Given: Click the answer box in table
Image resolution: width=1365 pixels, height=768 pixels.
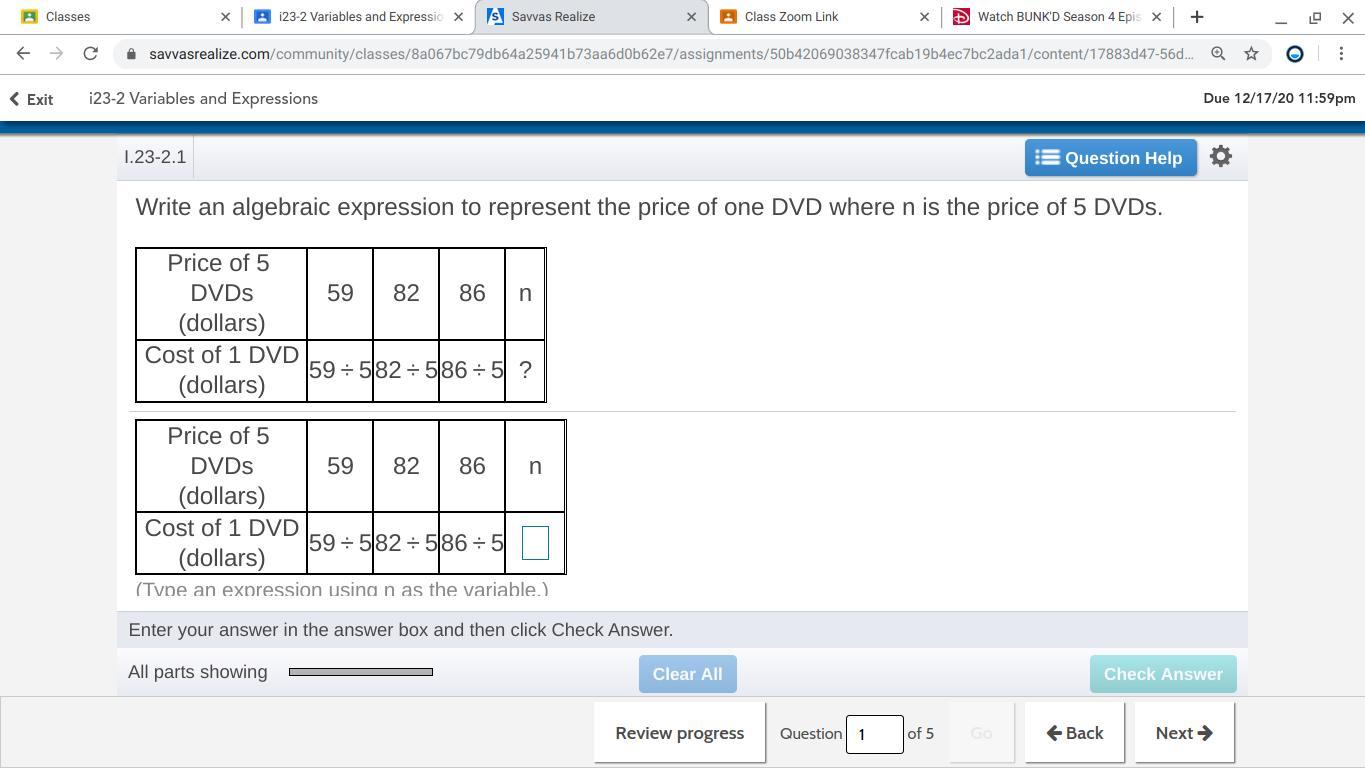Looking at the screenshot, I should [x=535, y=543].
